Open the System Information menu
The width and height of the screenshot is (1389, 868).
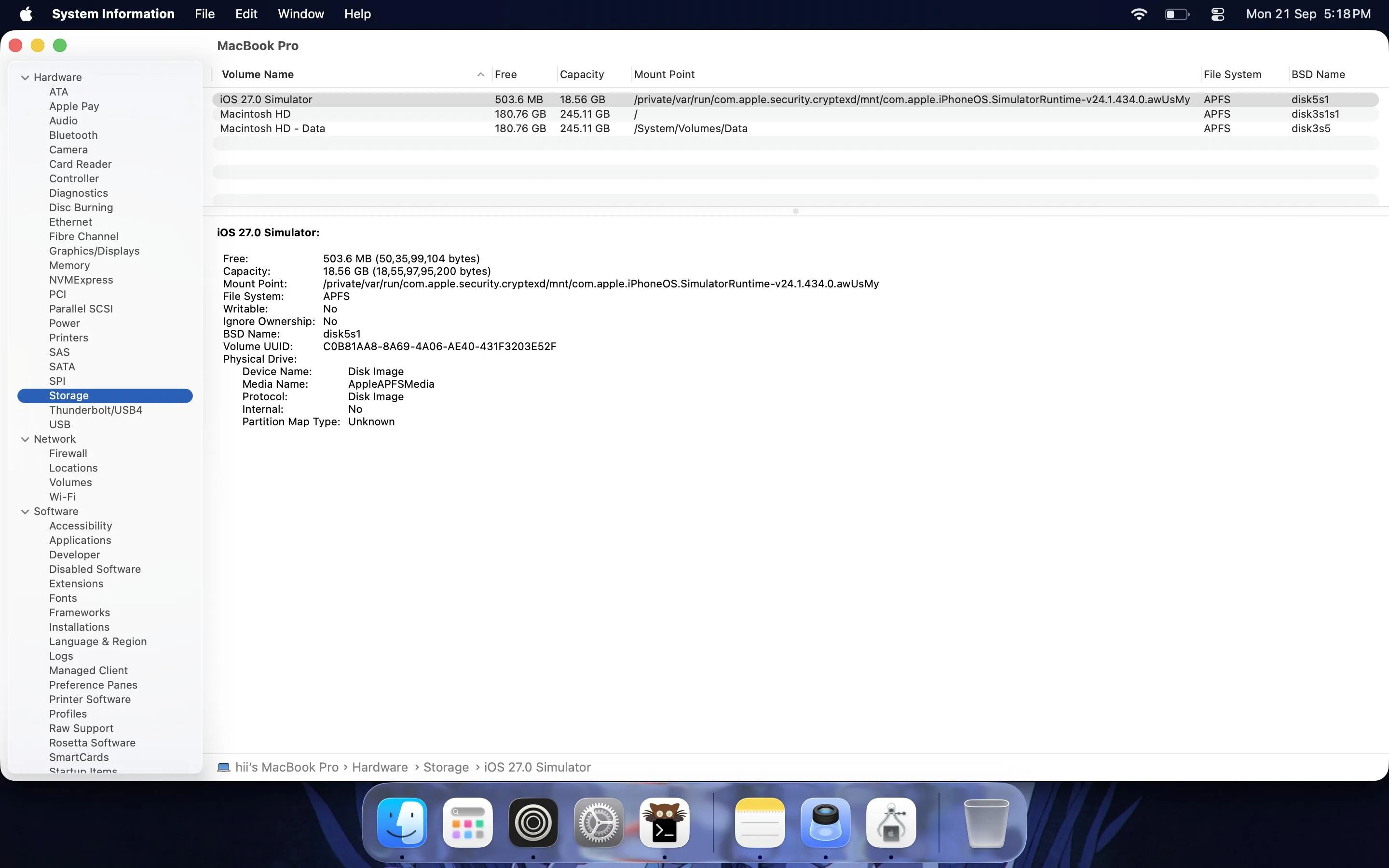(113, 14)
